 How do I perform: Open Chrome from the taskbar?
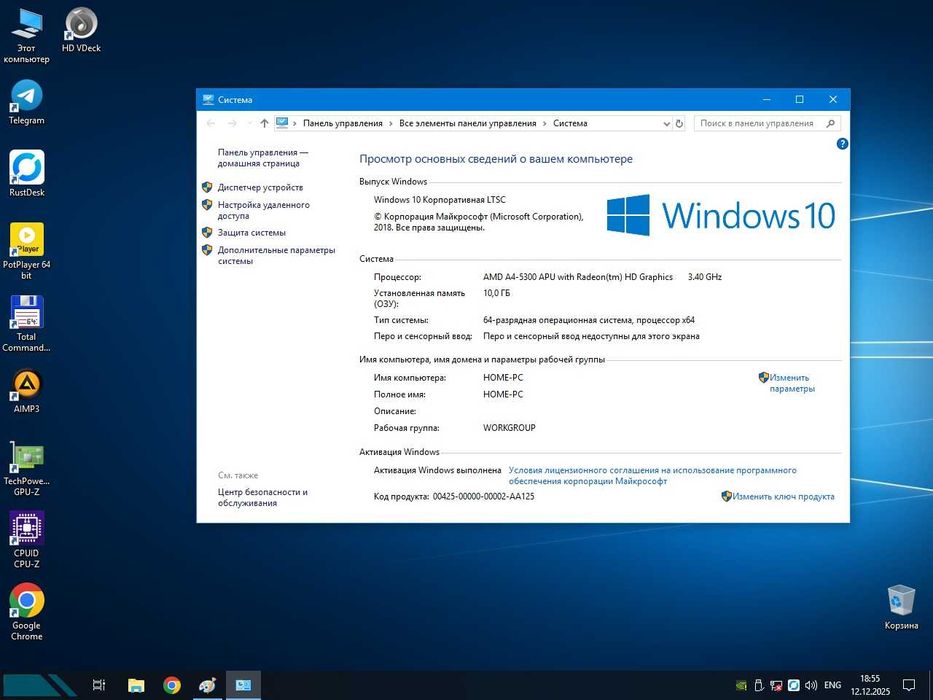(x=172, y=685)
